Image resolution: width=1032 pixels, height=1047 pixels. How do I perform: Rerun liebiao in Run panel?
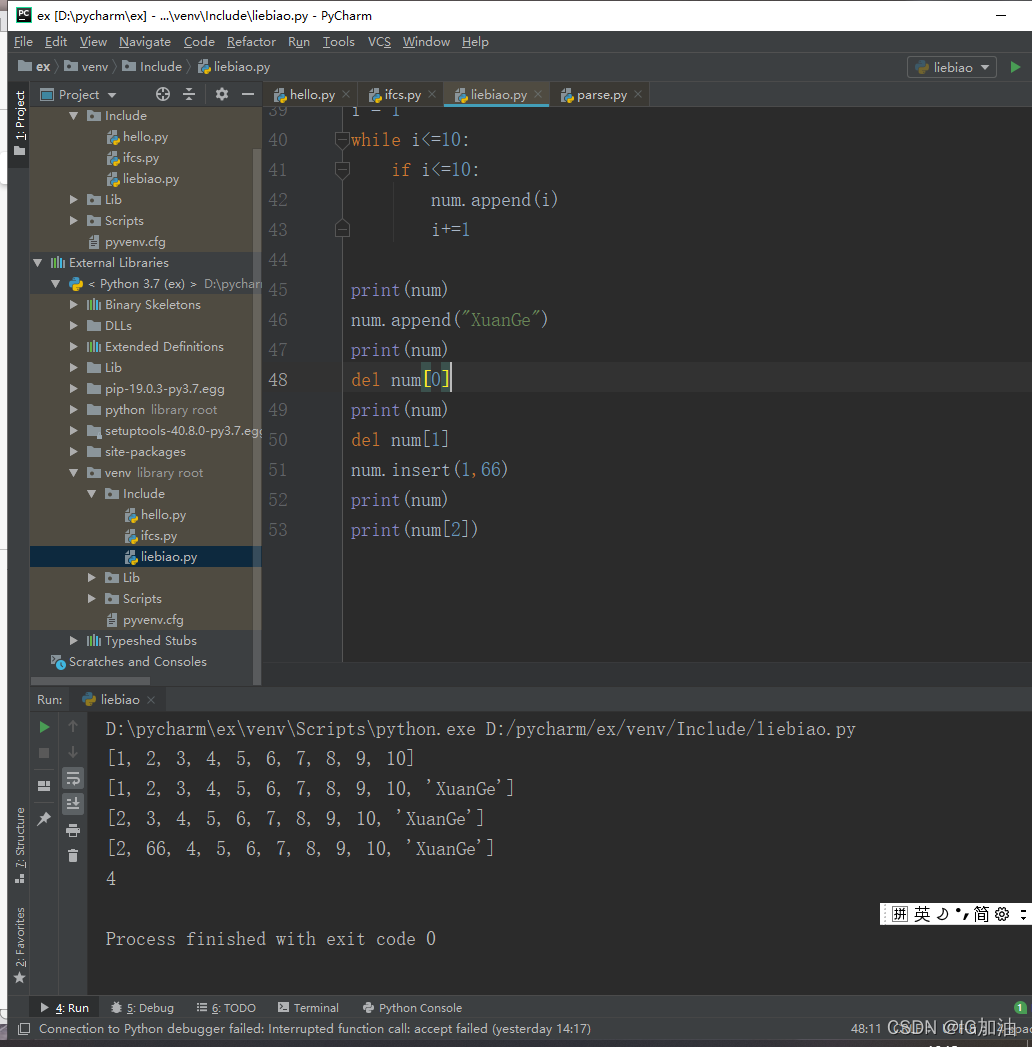[44, 727]
